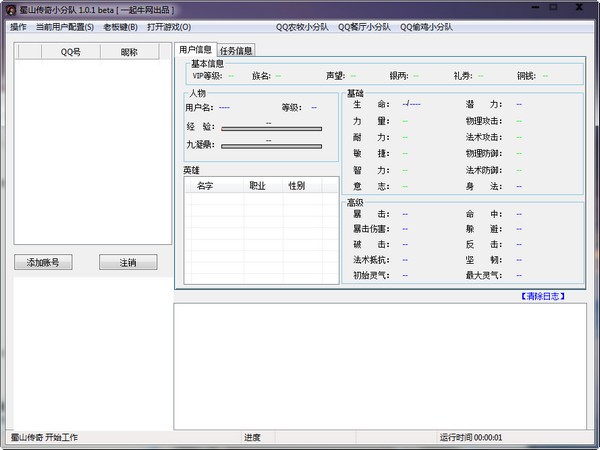
Task: Close the window
Action: coord(579,7)
